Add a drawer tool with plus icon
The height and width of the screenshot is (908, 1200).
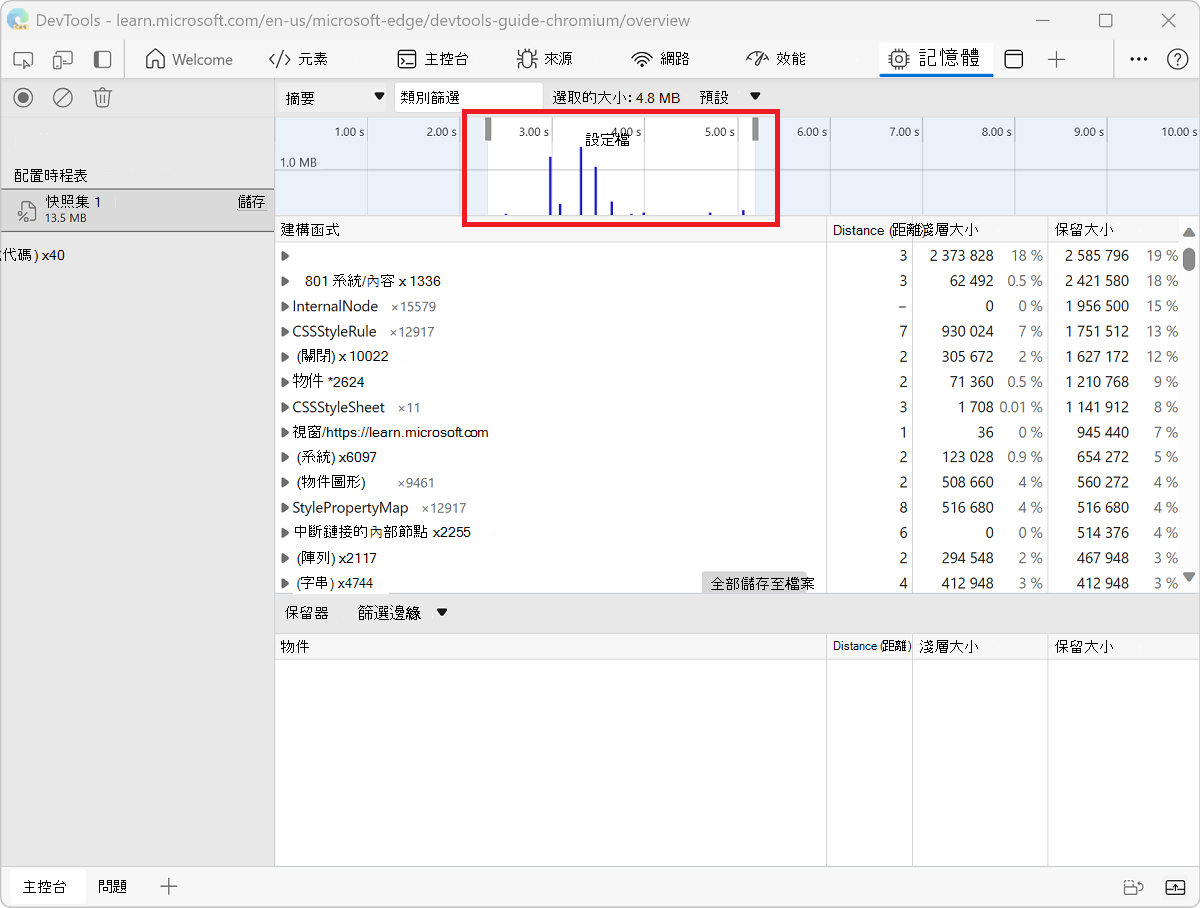[169, 886]
